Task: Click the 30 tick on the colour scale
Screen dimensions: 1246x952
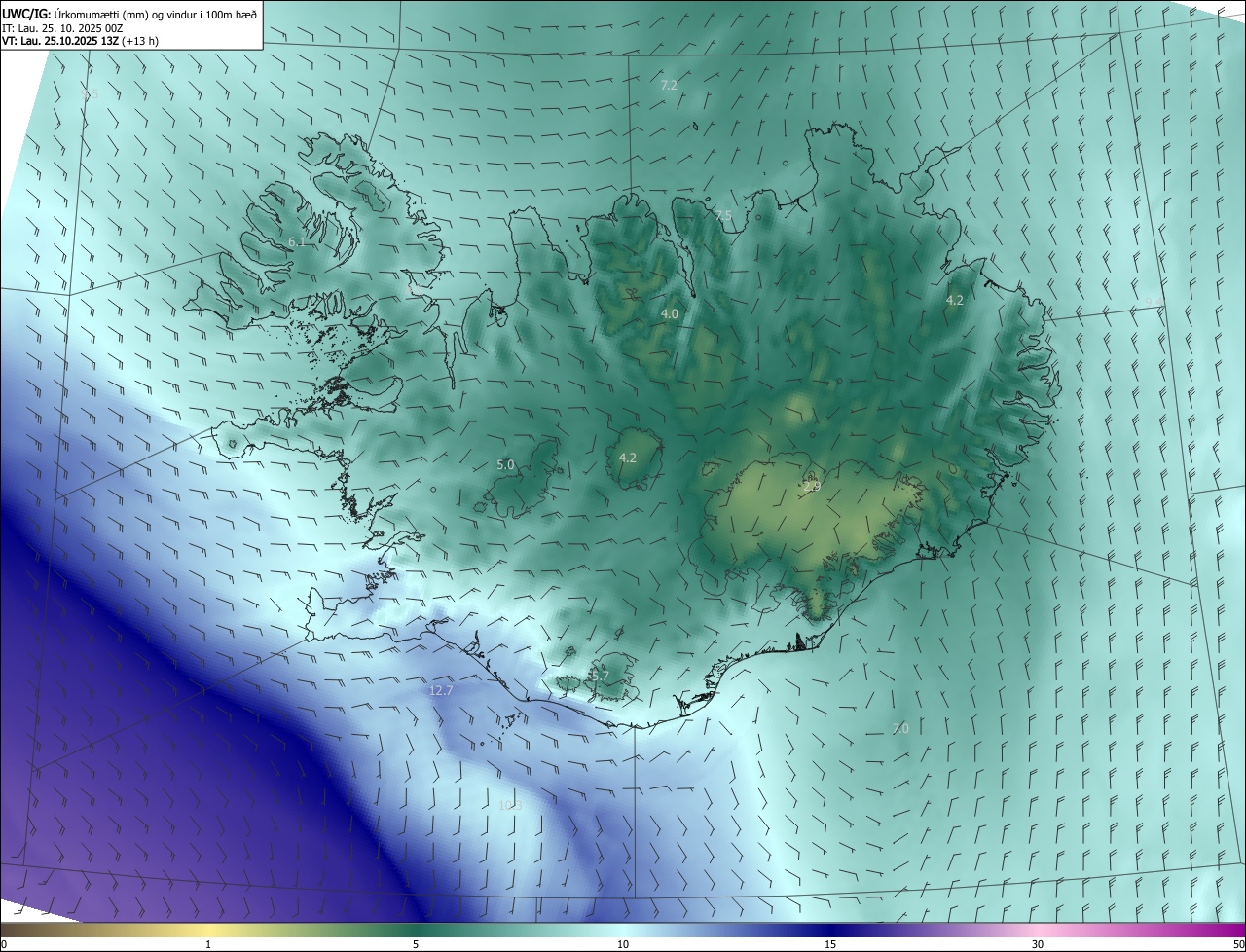Action: click(x=1038, y=944)
